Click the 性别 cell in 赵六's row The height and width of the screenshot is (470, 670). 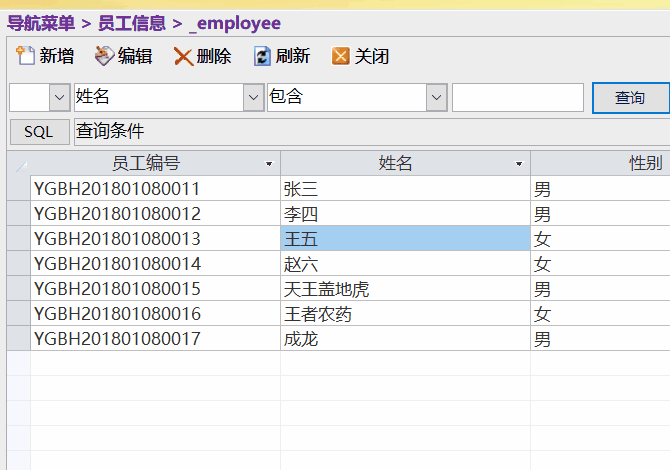click(x=600, y=264)
